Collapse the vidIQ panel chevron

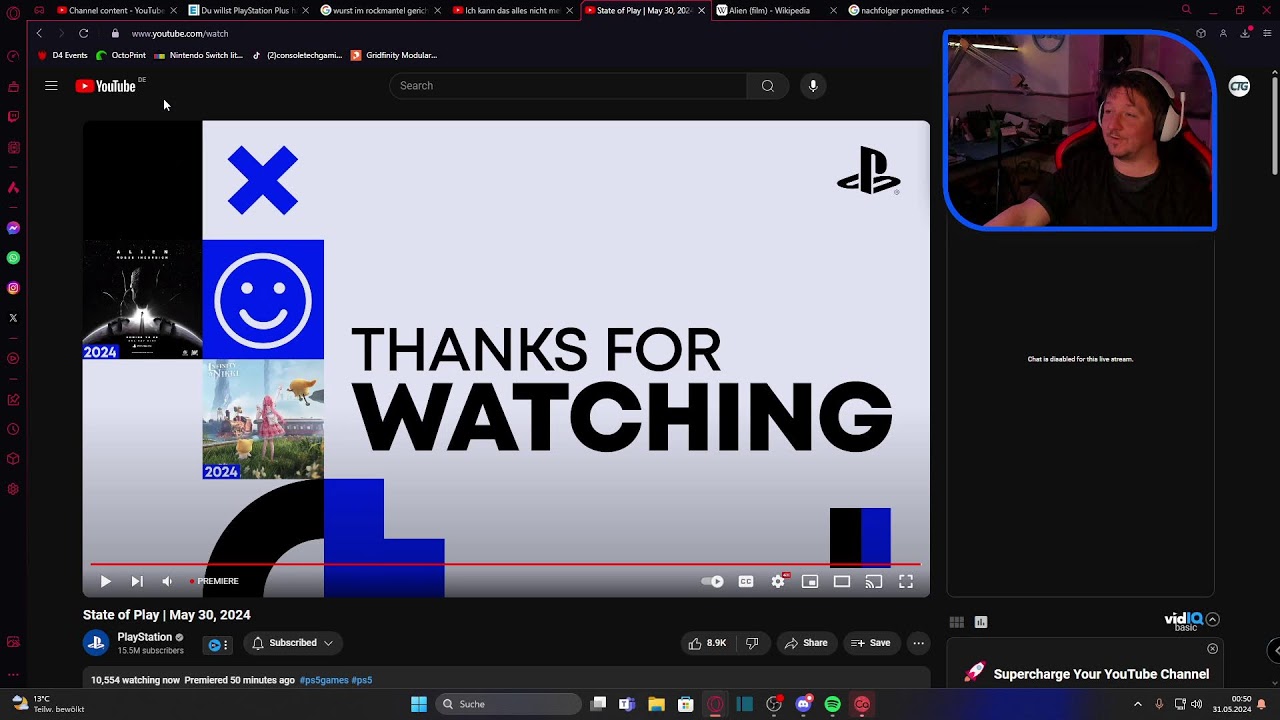(1212, 619)
